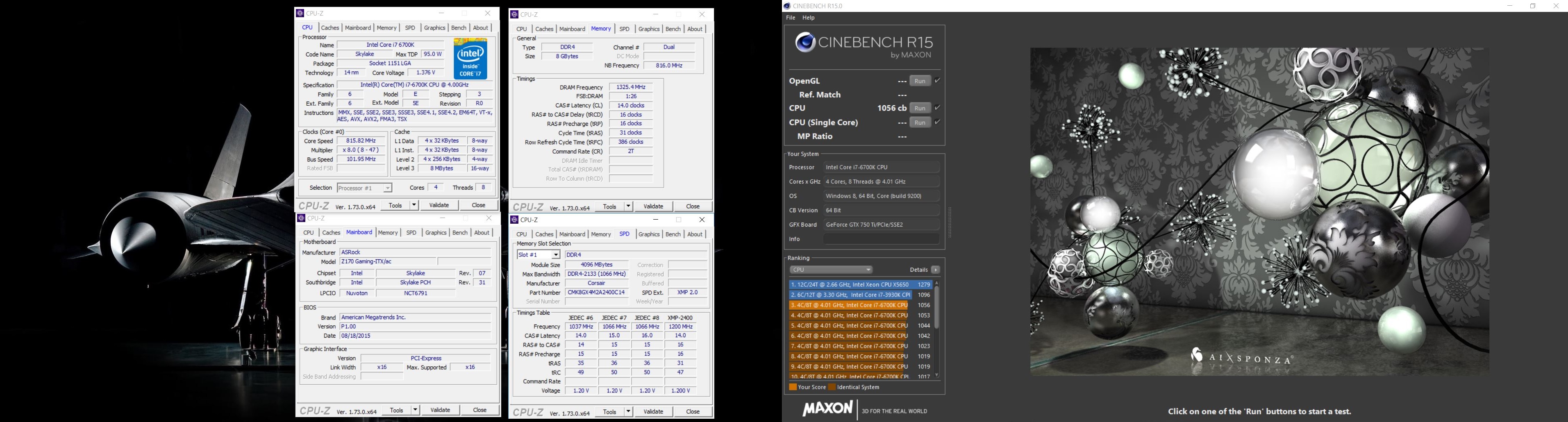The height and width of the screenshot is (422, 1568).
Task: Switch to Bench tab in CPU window
Action: click(459, 28)
